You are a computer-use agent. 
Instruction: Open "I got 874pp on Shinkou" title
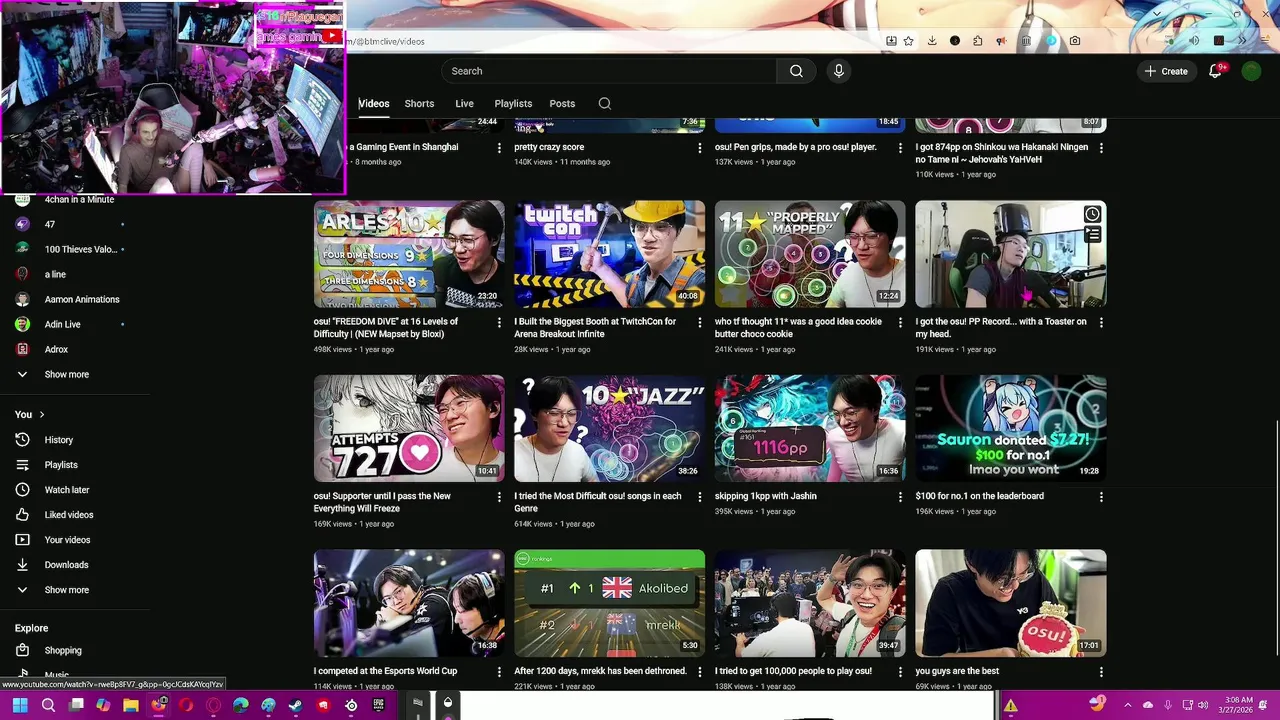pos(1001,153)
